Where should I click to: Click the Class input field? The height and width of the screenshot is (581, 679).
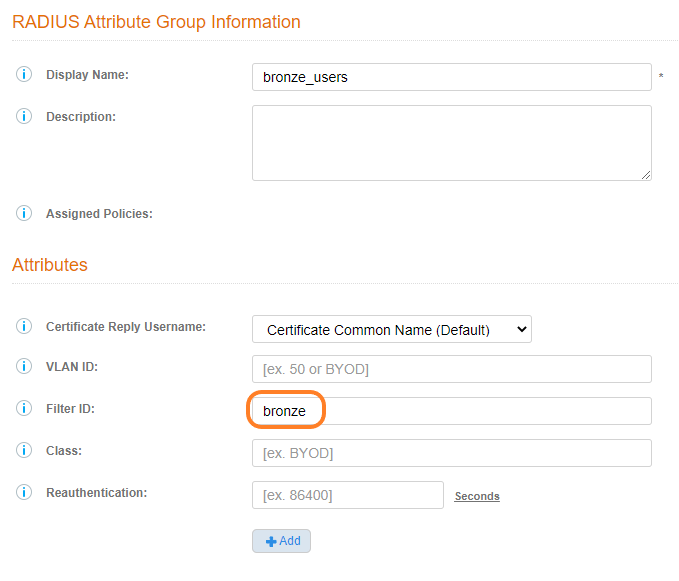tap(451, 453)
